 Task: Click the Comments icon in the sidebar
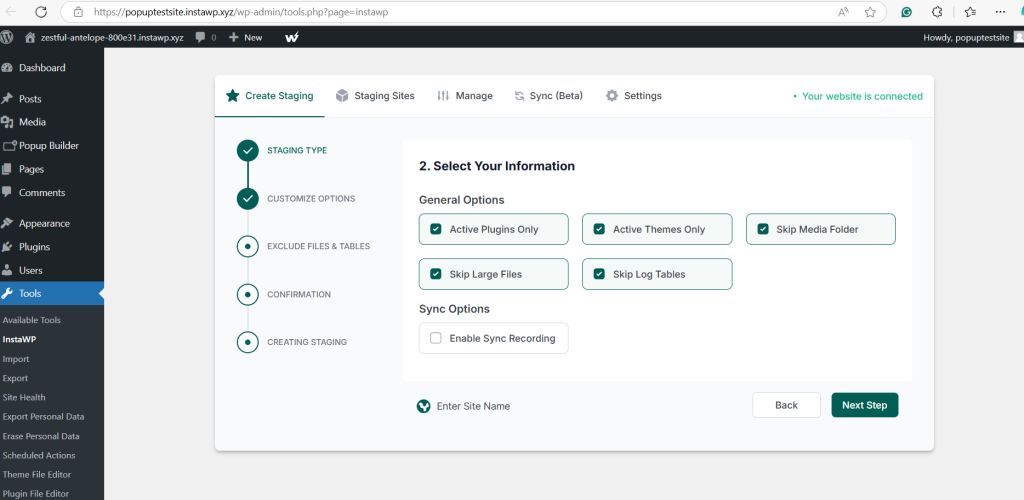7,193
